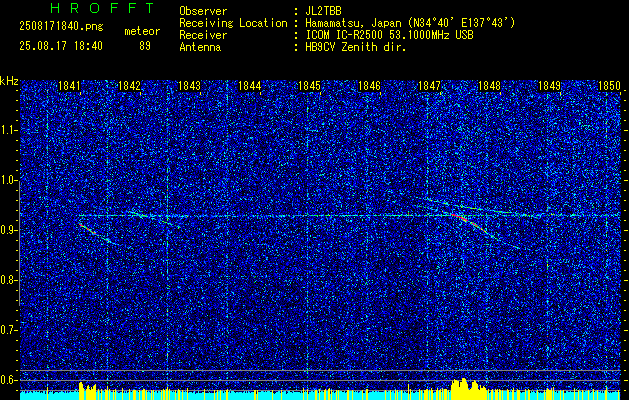Click the red meteor echo near 1841
Image resolution: width=629 pixels, height=400 pixels.
coord(88,229)
